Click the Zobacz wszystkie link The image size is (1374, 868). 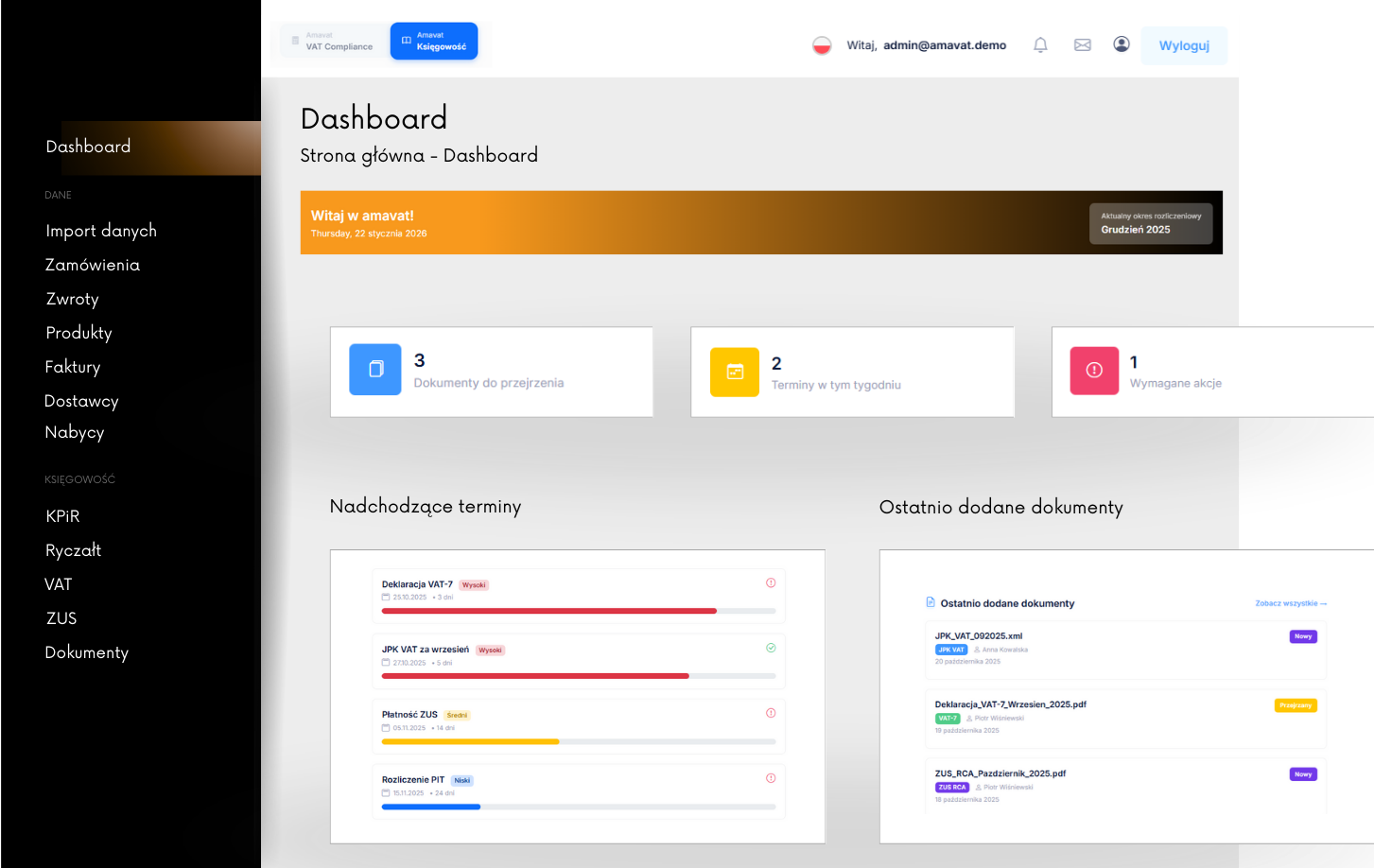coord(1291,603)
